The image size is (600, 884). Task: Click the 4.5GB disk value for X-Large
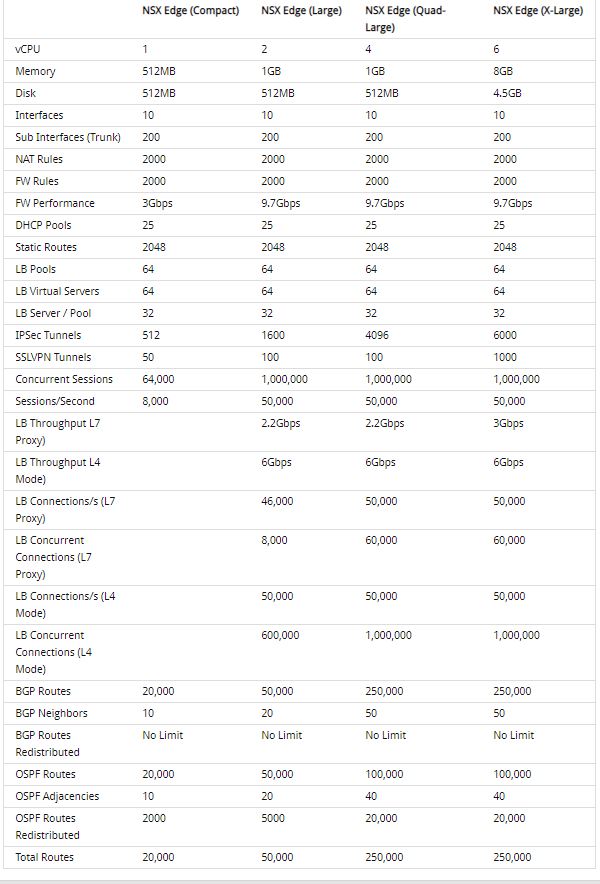tap(507, 93)
